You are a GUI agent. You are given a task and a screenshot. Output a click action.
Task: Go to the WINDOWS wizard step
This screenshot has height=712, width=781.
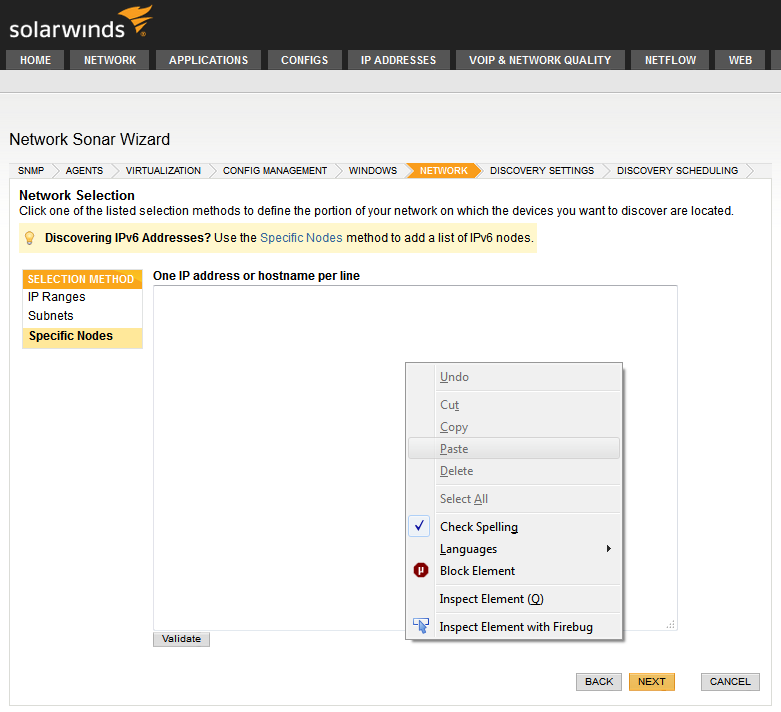[x=373, y=170]
